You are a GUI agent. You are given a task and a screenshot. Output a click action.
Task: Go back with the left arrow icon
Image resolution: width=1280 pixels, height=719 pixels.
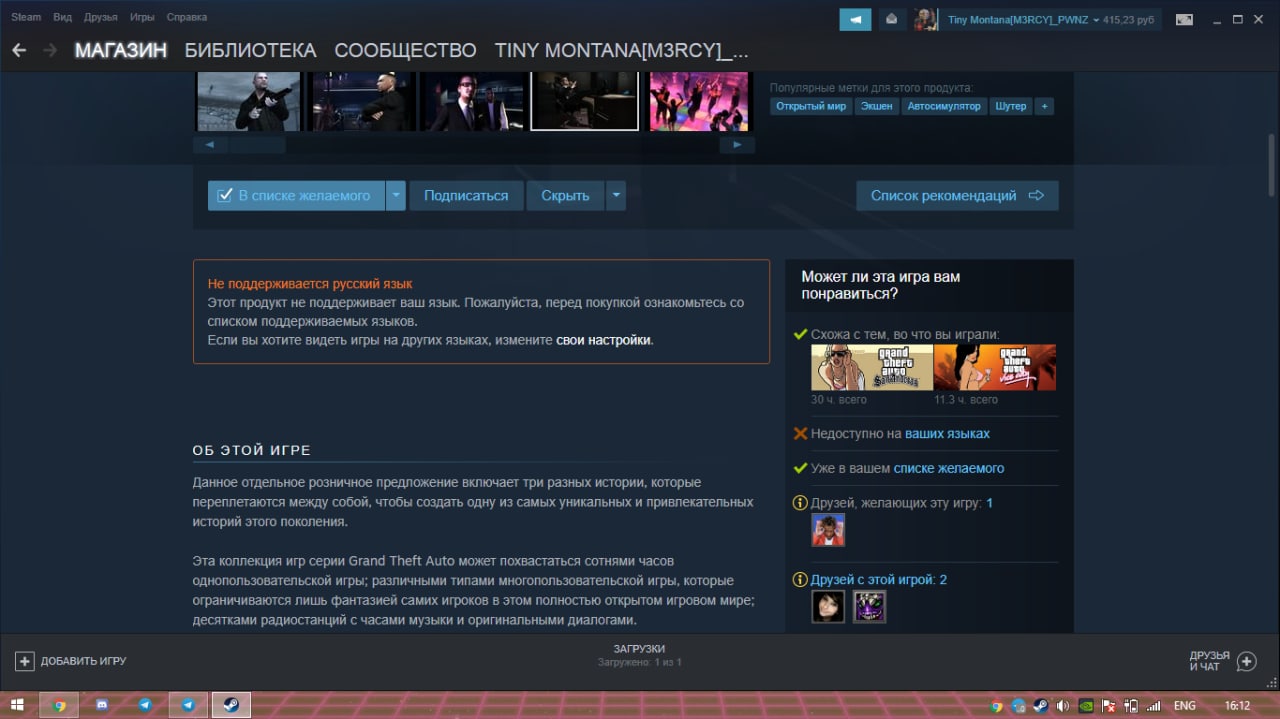tap(19, 50)
